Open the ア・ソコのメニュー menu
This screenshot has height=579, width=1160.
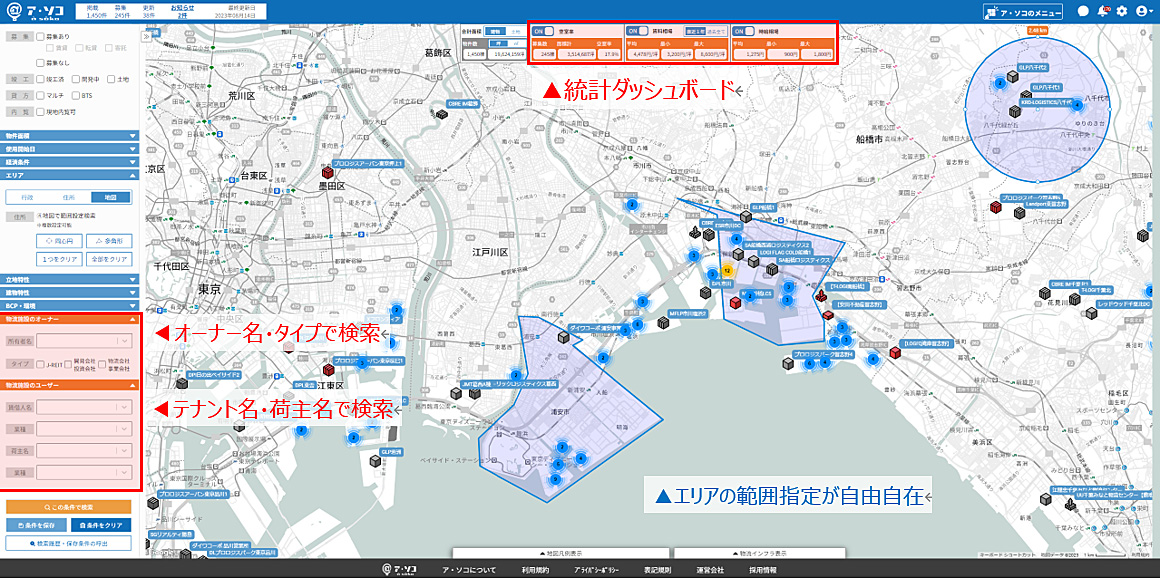pyautogui.click(x=1023, y=13)
